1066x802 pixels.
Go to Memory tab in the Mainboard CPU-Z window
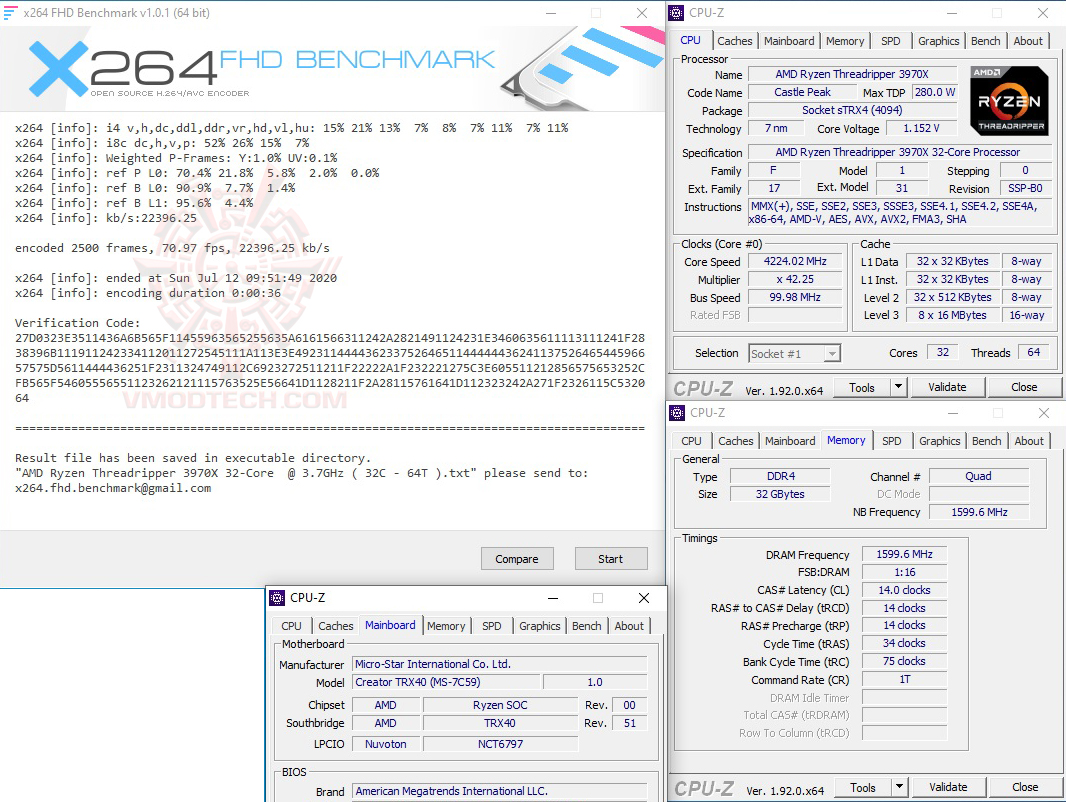pos(446,626)
